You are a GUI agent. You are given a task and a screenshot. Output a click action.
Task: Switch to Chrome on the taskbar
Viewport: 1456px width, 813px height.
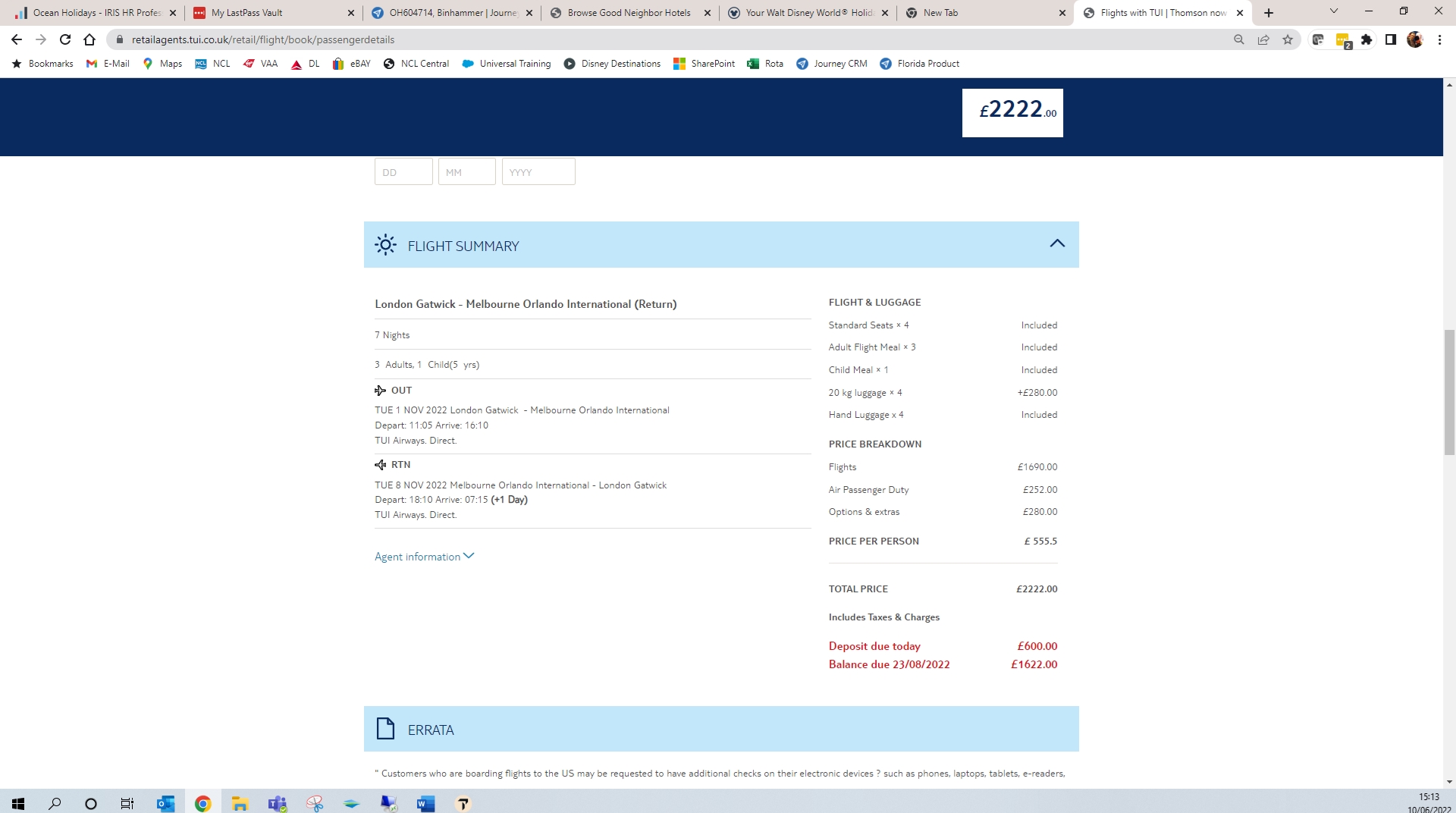click(x=202, y=803)
